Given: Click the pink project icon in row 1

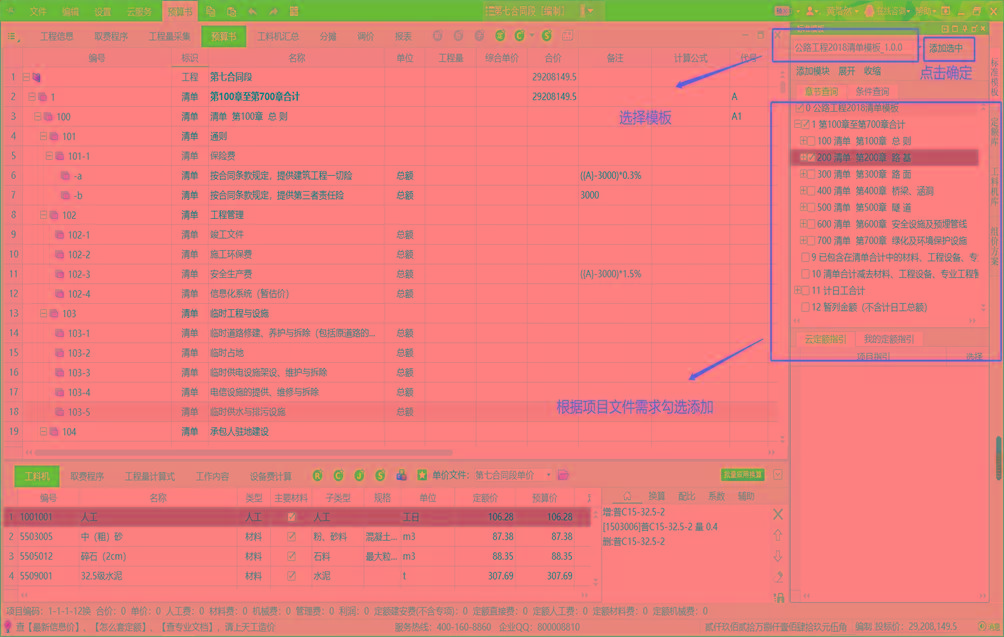Looking at the screenshot, I should pos(36,77).
